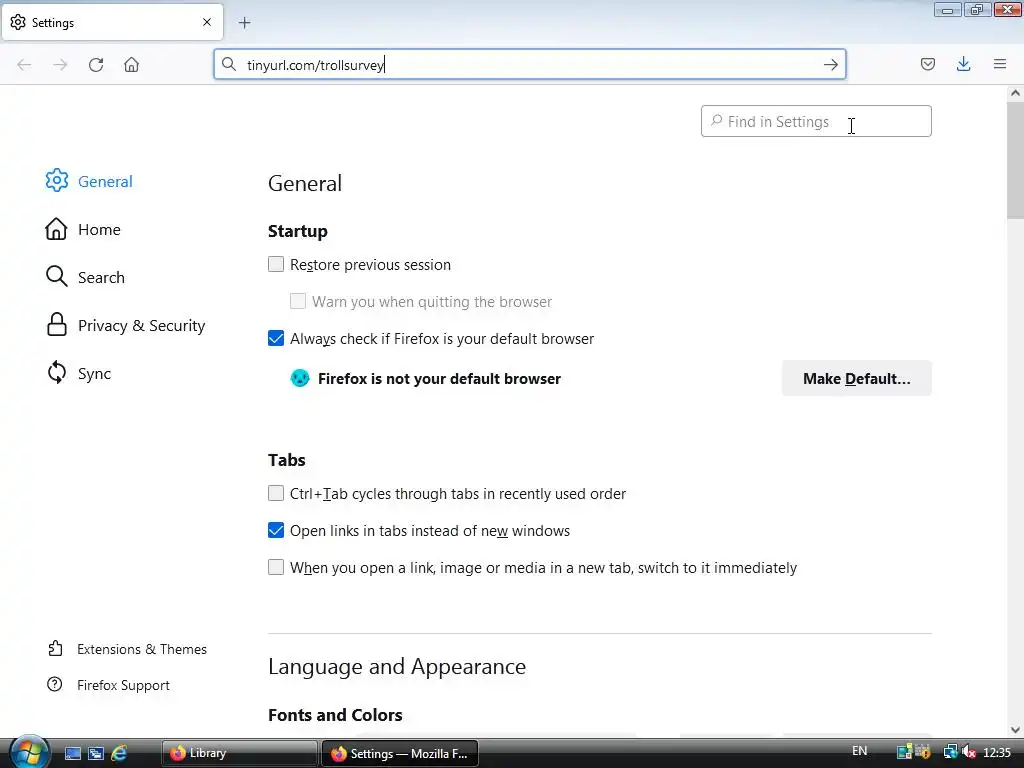Click Show Desktop quick launch icon
1024x768 pixels.
point(72,753)
